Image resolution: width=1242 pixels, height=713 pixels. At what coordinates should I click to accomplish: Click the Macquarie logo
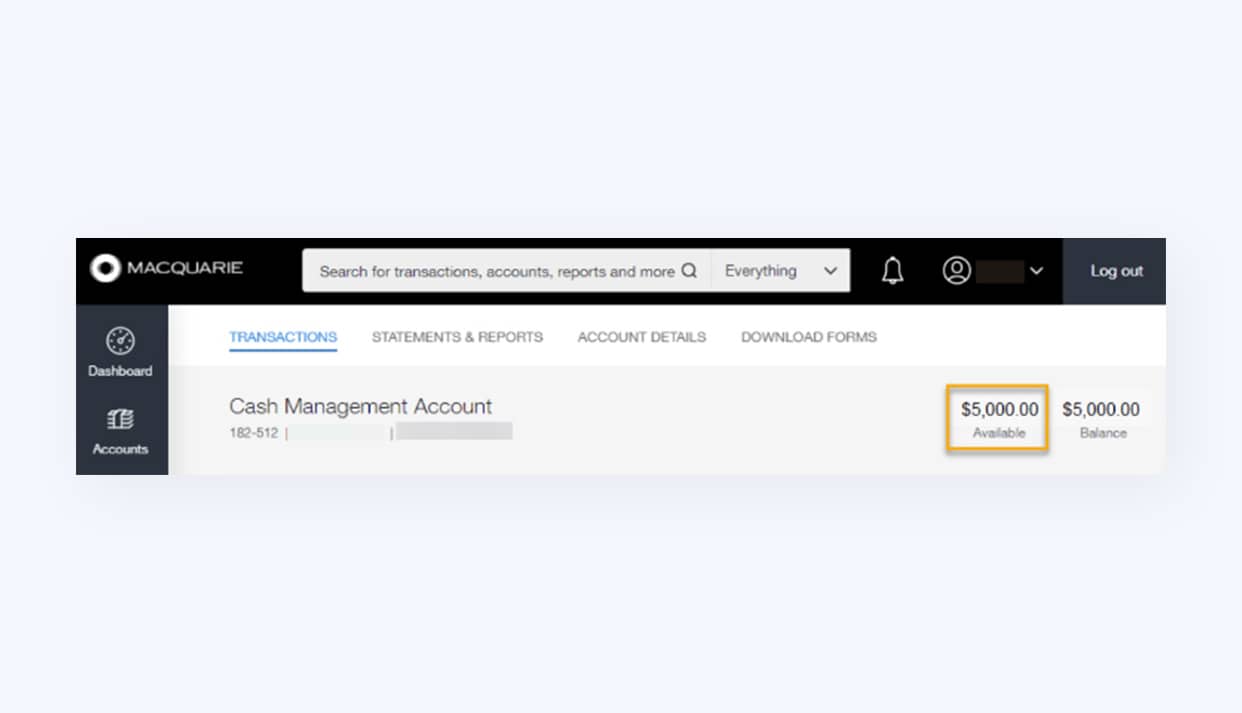point(166,269)
